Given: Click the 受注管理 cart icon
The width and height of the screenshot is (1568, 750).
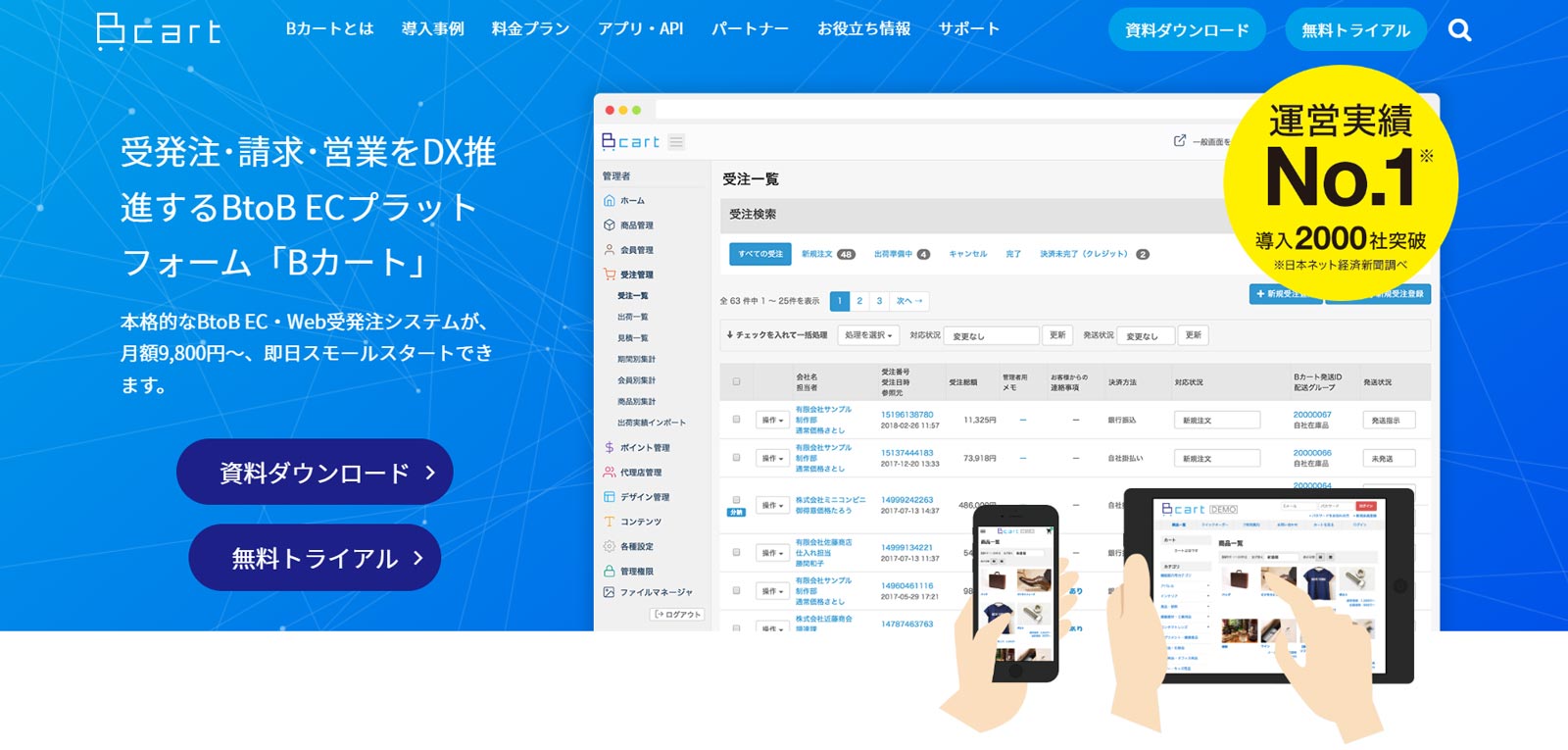Looking at the screenshot, I should (x=610, y=275).
